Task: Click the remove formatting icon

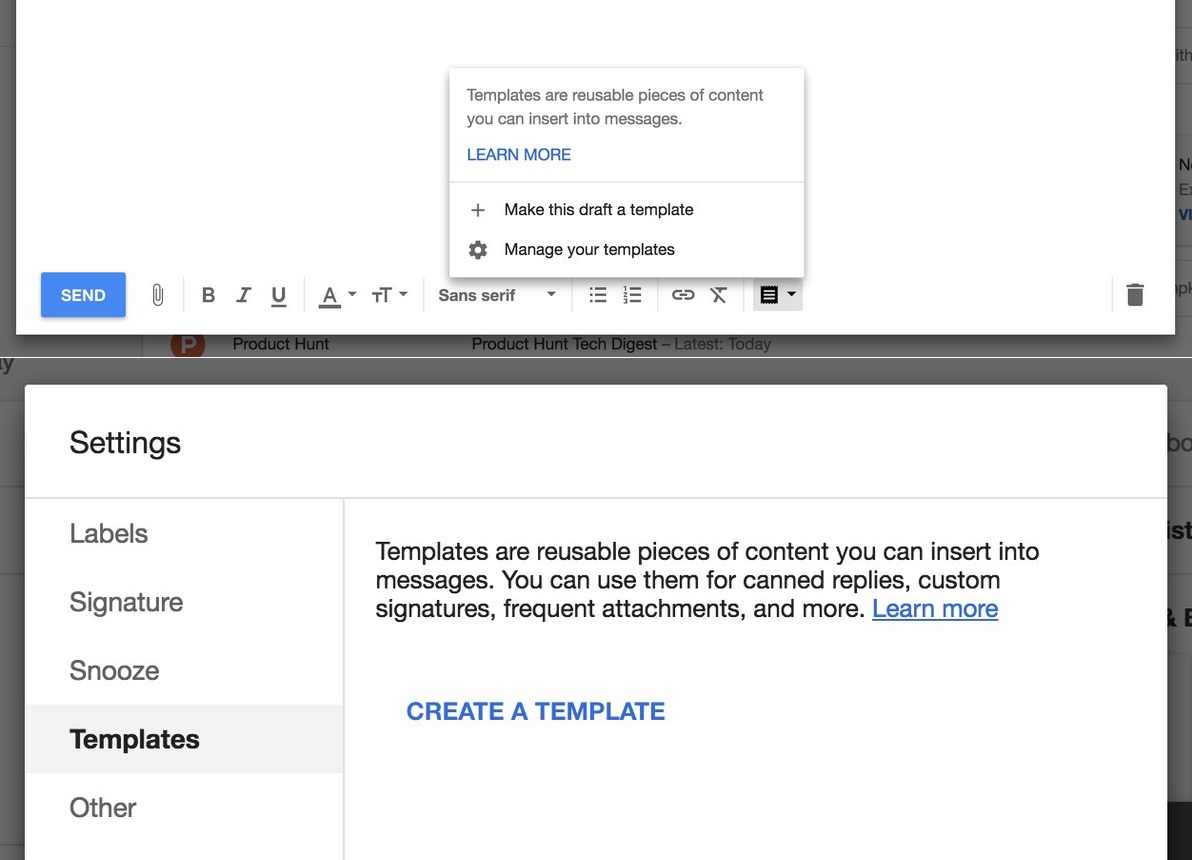Action: click(718, 295)
